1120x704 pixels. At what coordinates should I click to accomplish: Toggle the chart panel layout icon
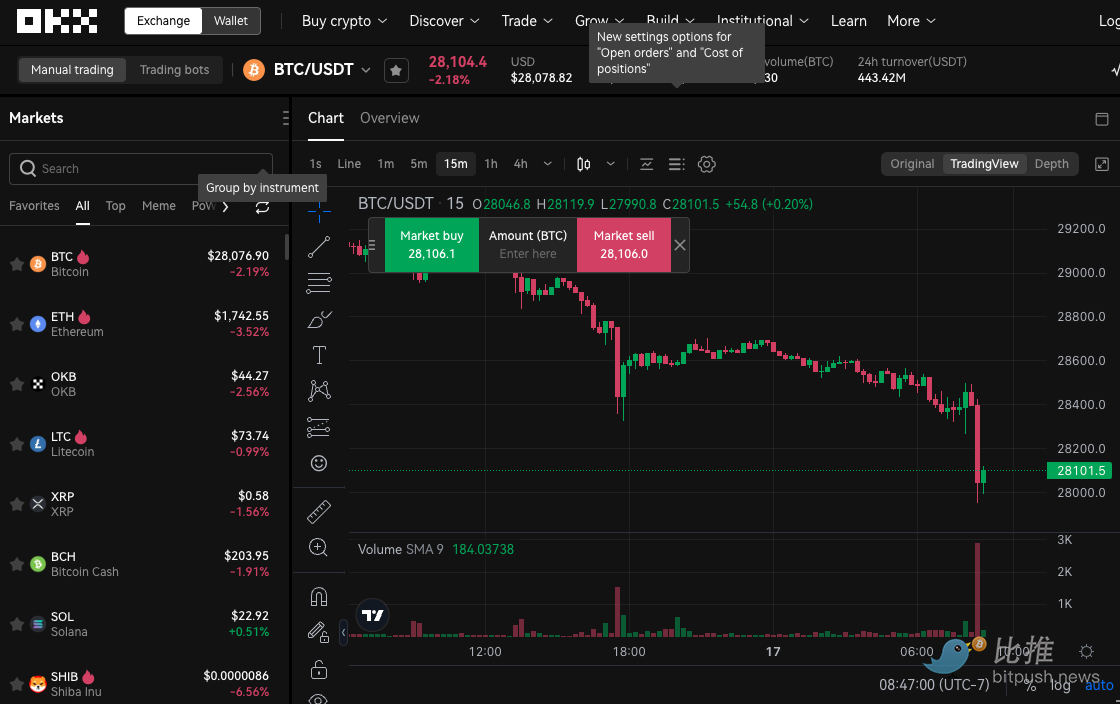tap(1101, 119)
